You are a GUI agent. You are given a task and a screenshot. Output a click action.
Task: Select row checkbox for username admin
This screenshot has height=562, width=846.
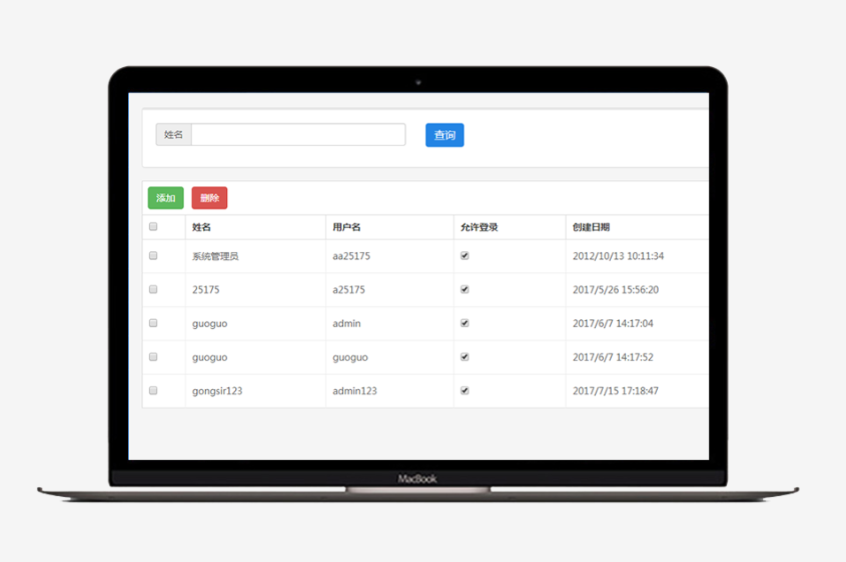153,323
